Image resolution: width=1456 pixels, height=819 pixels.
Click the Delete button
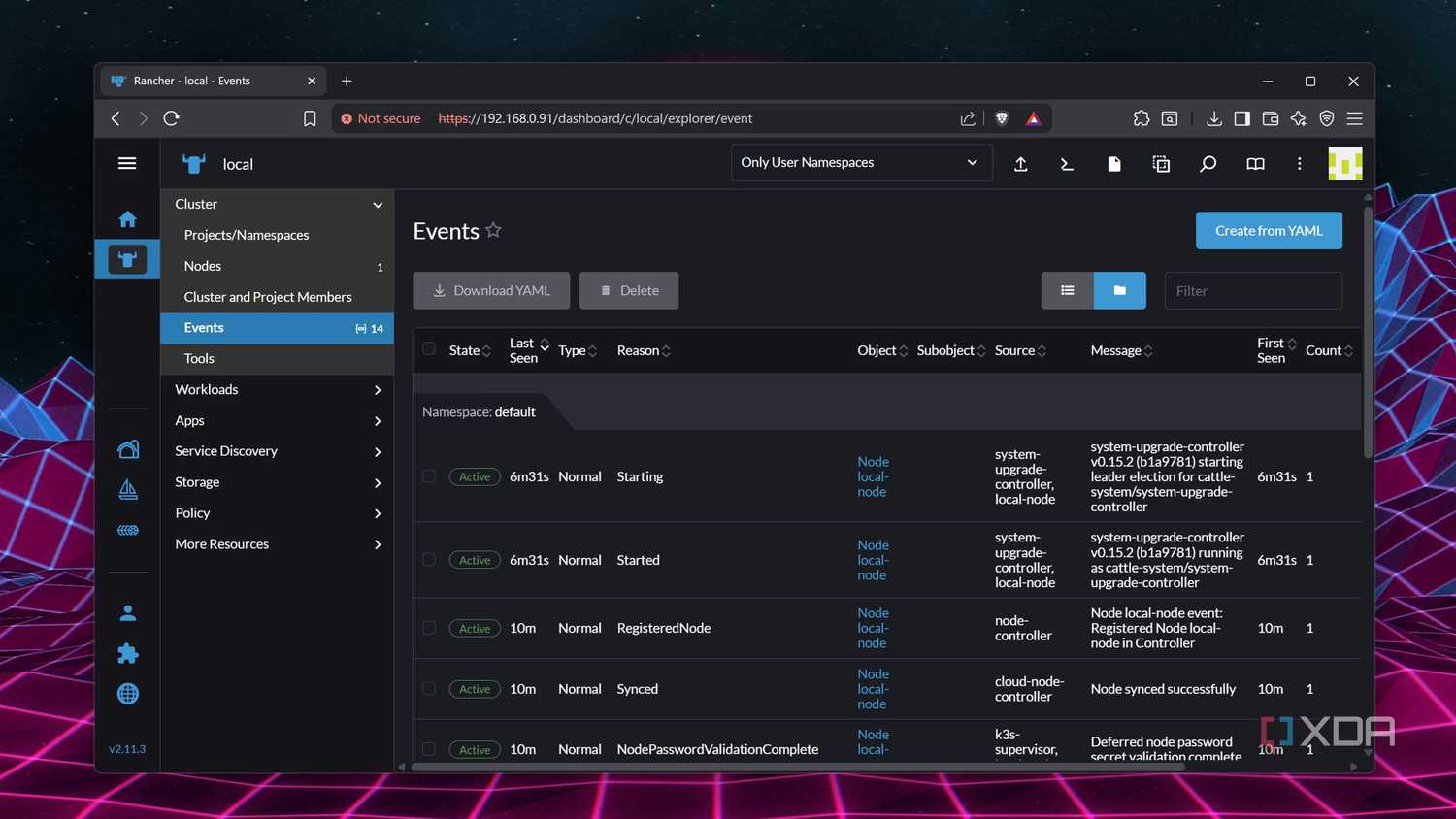(x=629, y=290)
